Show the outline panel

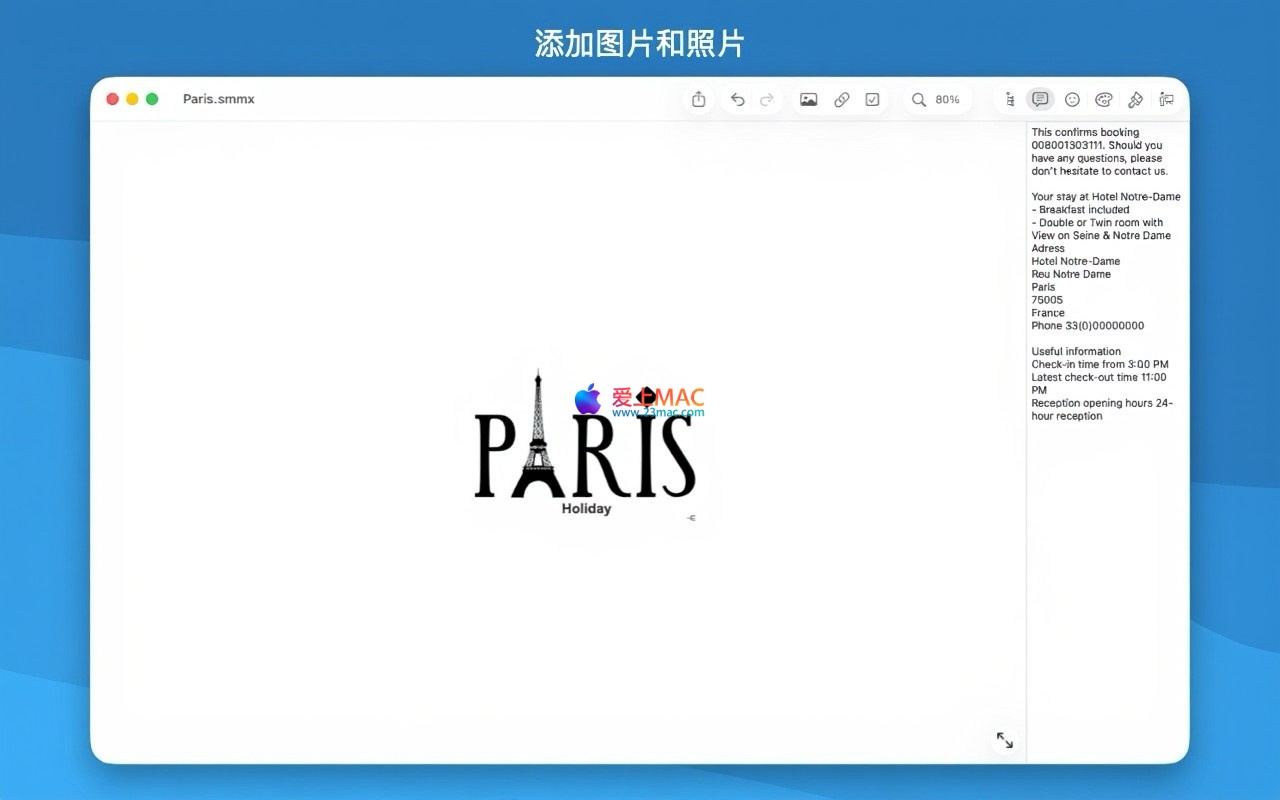point(1010,99)
